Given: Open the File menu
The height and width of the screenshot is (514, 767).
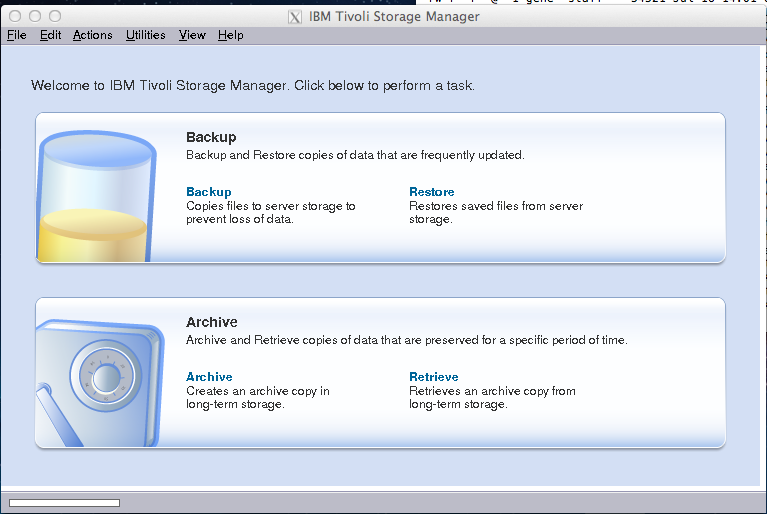Looking at the screenshot, I should coord(16,35).
